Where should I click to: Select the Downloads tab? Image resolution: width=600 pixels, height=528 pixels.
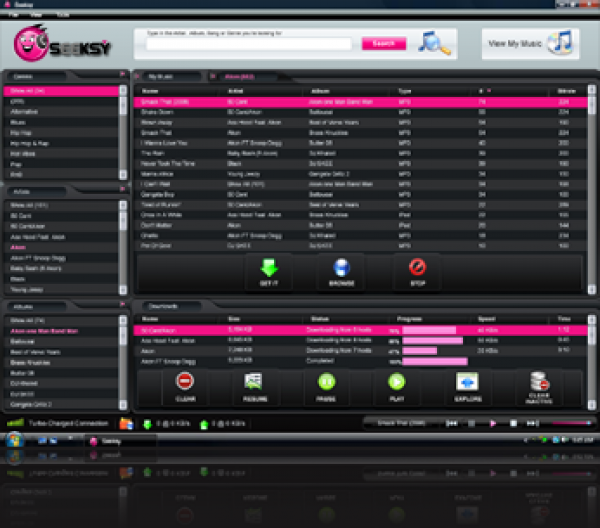pyautogui.click(x=163, y=306)
